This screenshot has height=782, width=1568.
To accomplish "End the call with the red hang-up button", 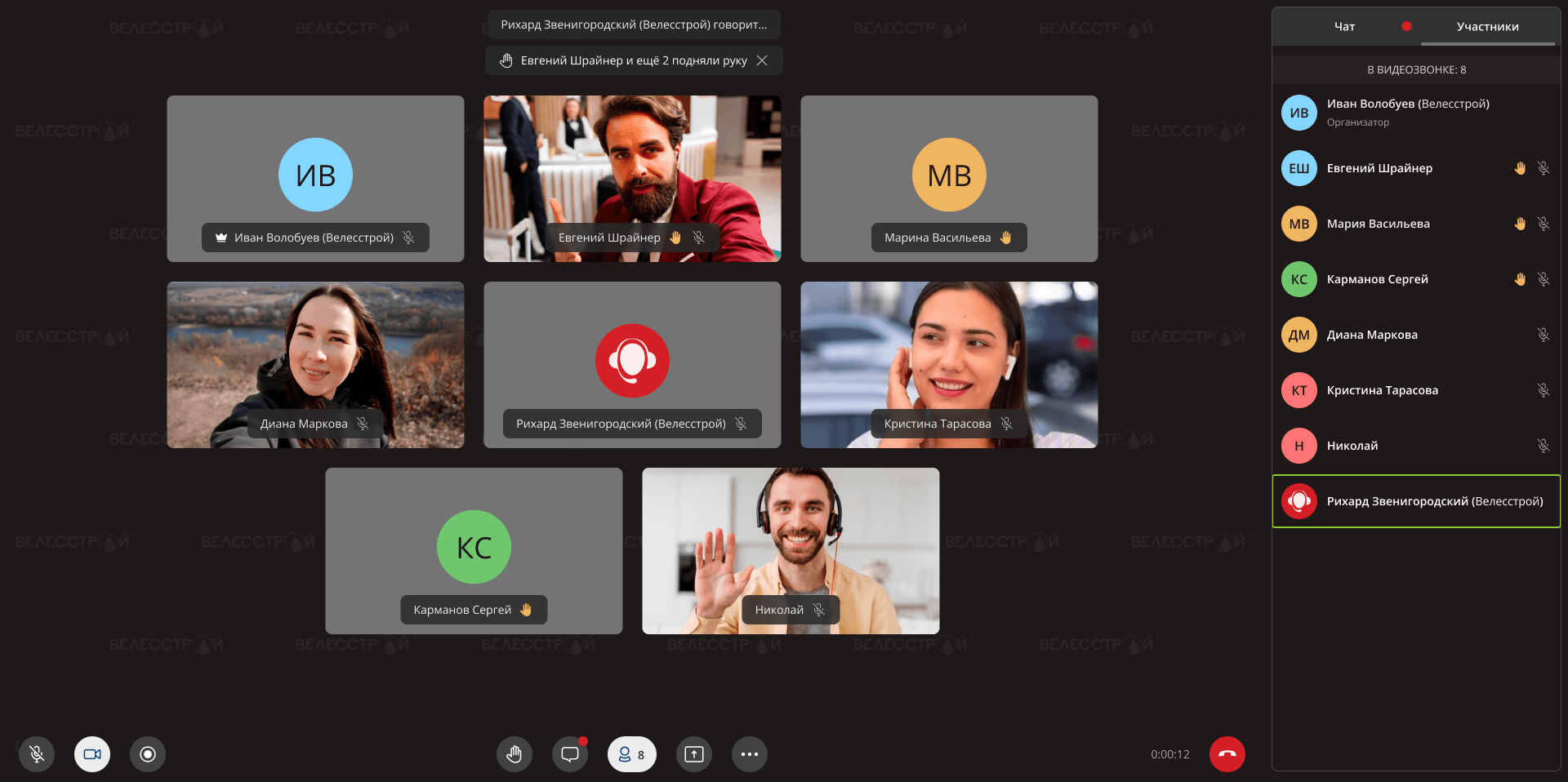I will (x=1227, y=754).
